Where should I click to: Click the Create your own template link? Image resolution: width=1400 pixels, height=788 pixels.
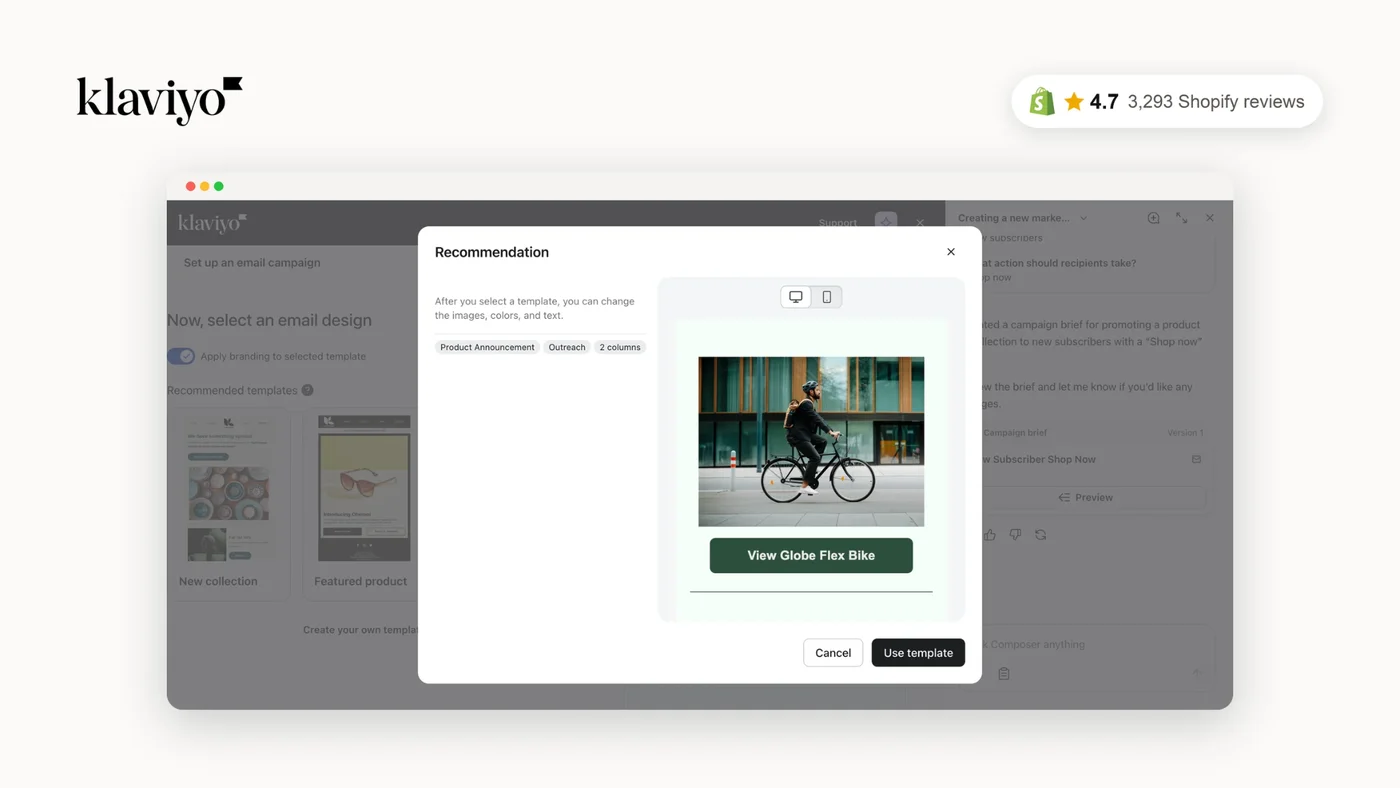361,630
